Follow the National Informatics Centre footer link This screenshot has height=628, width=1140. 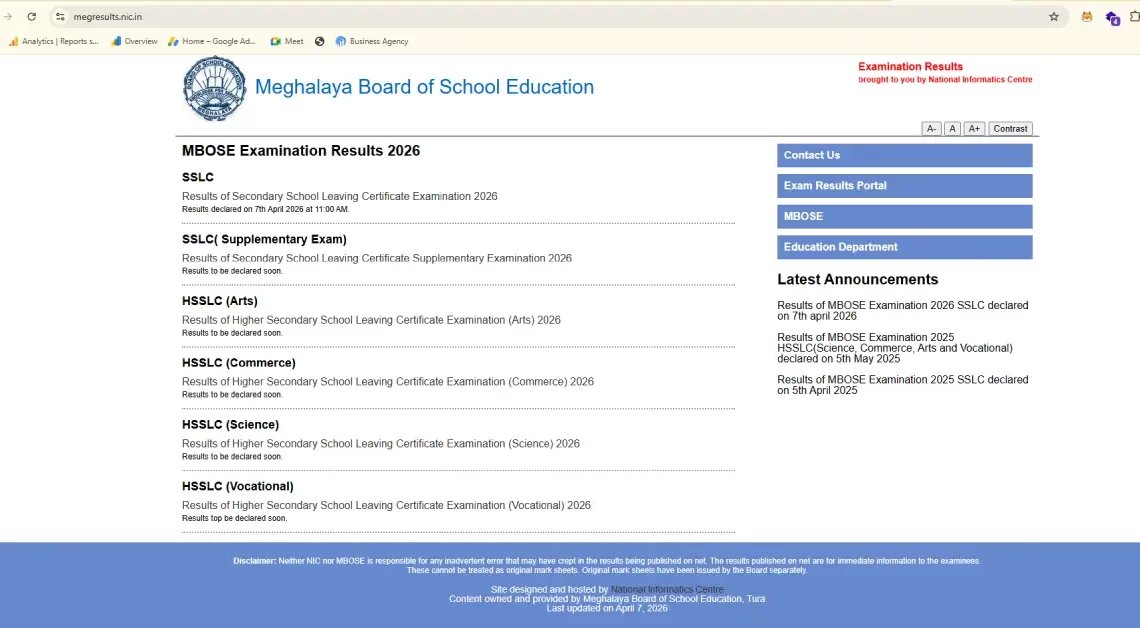click(666, 589)
